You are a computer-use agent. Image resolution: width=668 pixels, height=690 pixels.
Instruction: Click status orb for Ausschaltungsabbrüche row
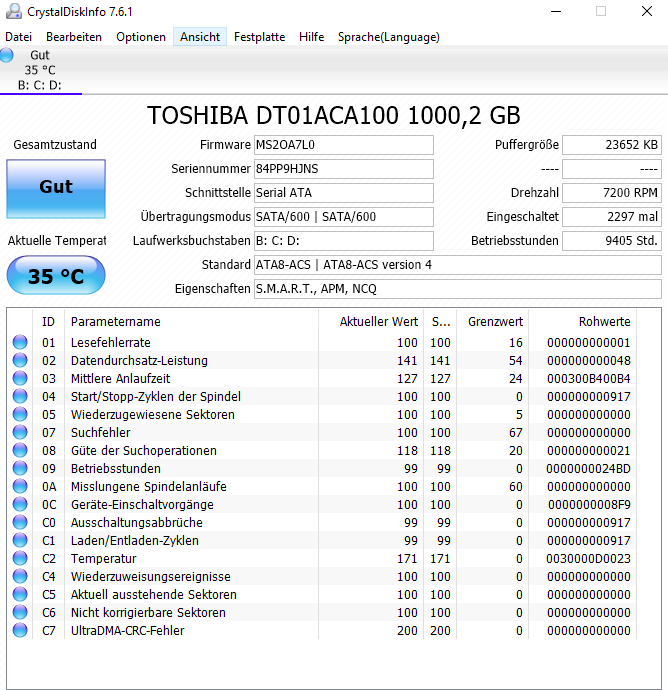(20, 522)
